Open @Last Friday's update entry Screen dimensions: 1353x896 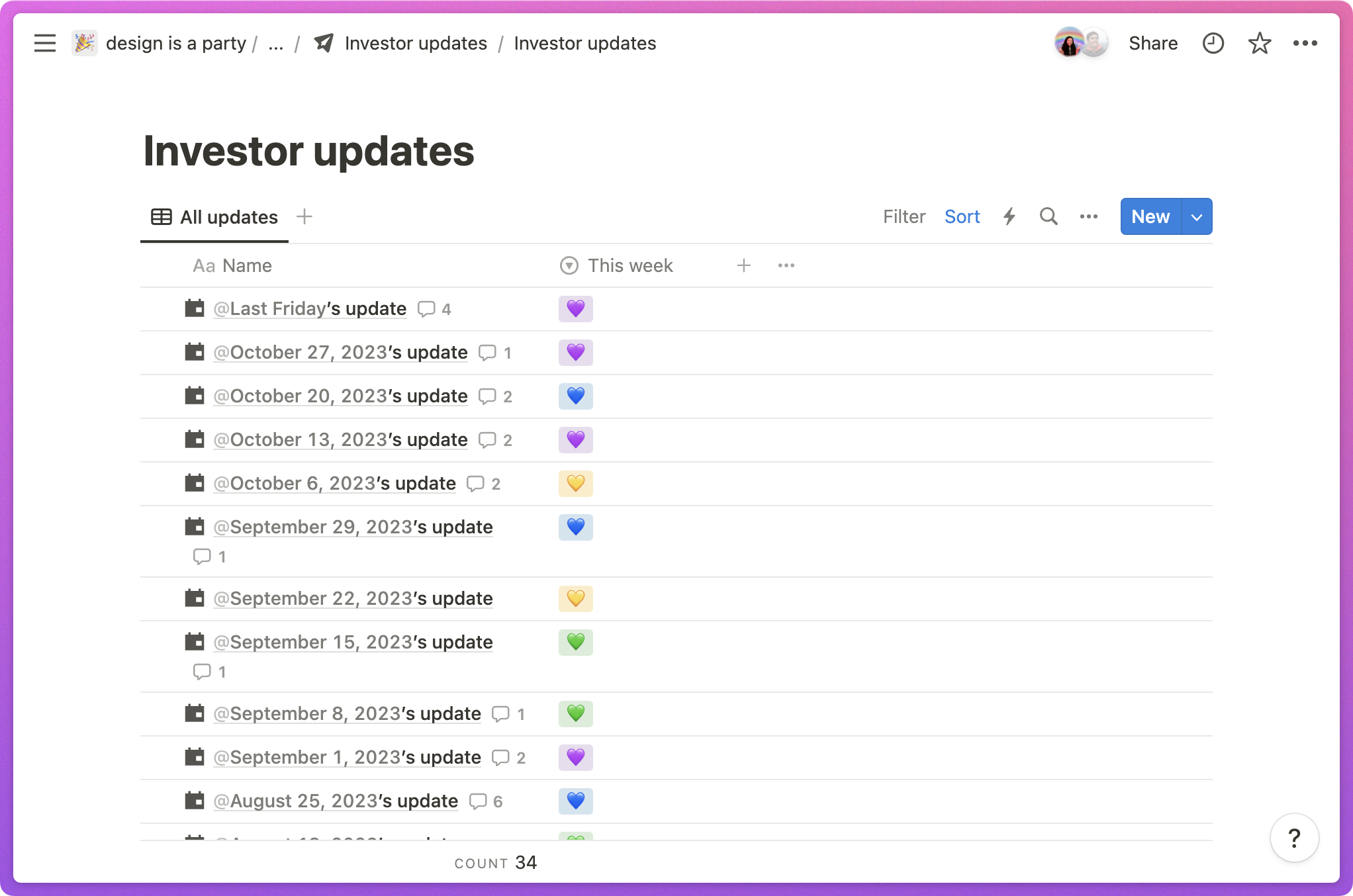pyautogui.click(x=310, y=308)
